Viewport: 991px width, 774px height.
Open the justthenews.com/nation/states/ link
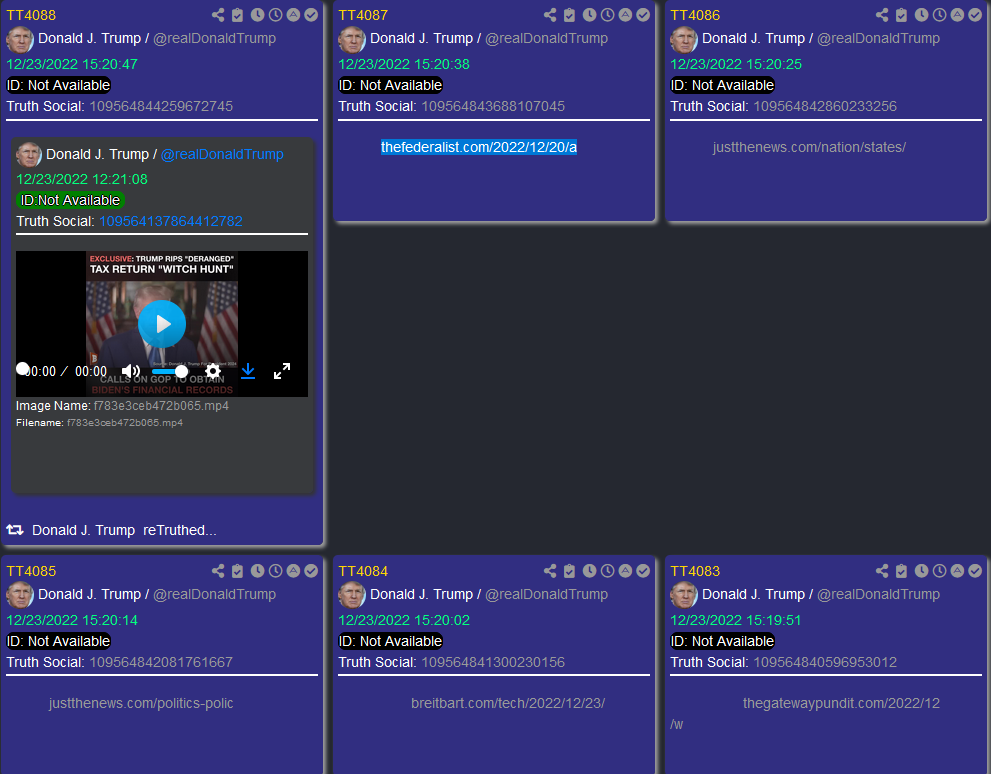[x=809, y=147]
